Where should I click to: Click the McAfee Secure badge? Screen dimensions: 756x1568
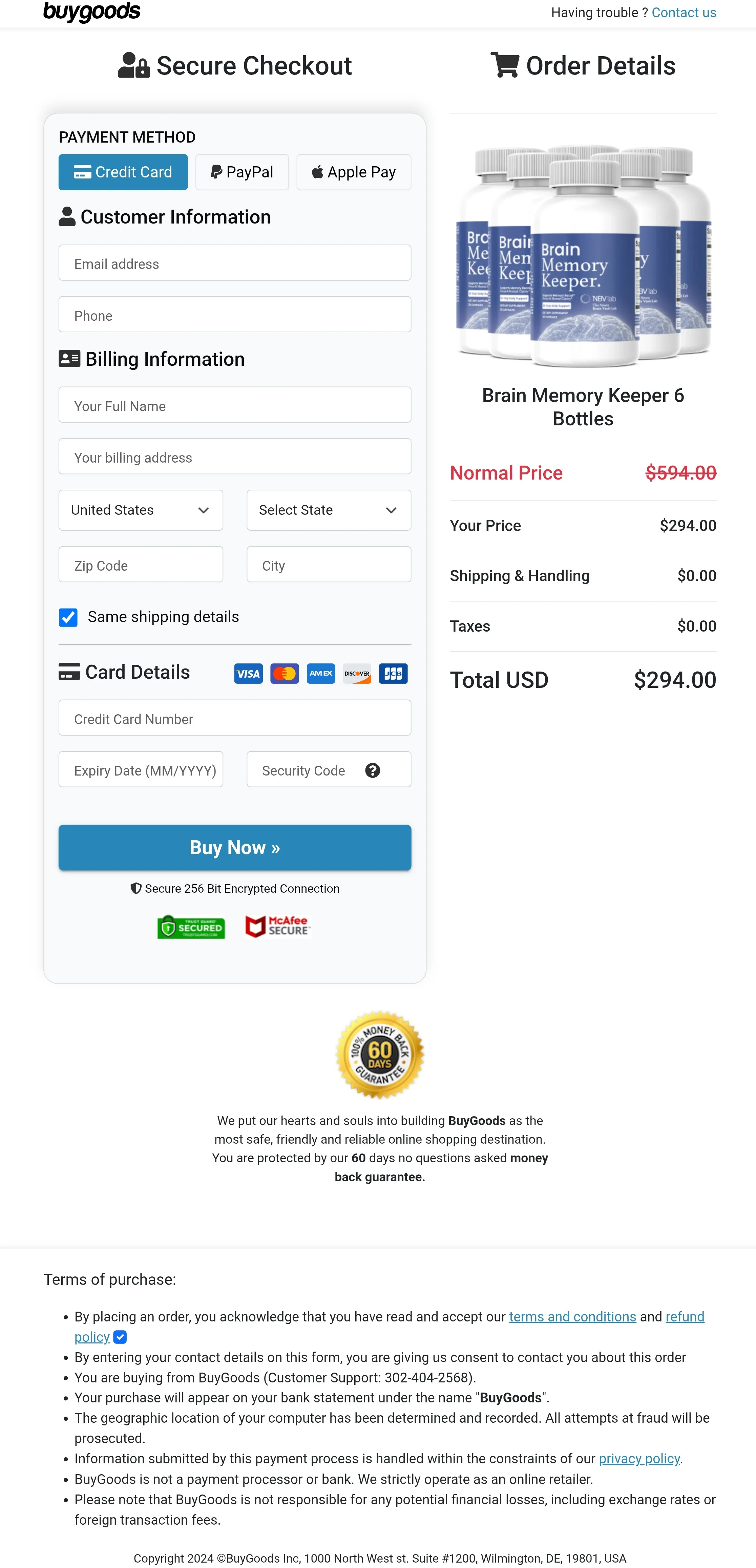(x=277, y=927)
